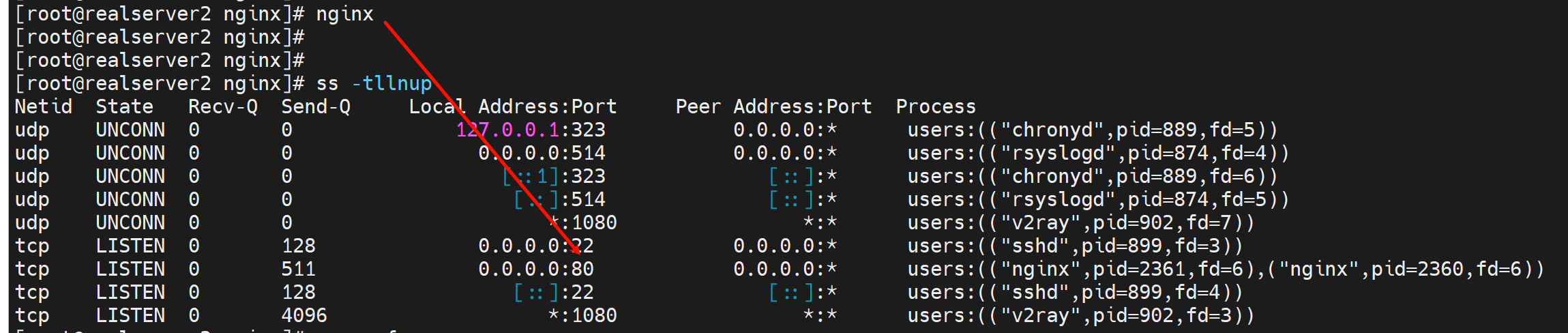The height and width of the screenshot is (333, 1568).
Task: Click the rsyslogd process entry with fd=4
Action: coord(1098,154)
